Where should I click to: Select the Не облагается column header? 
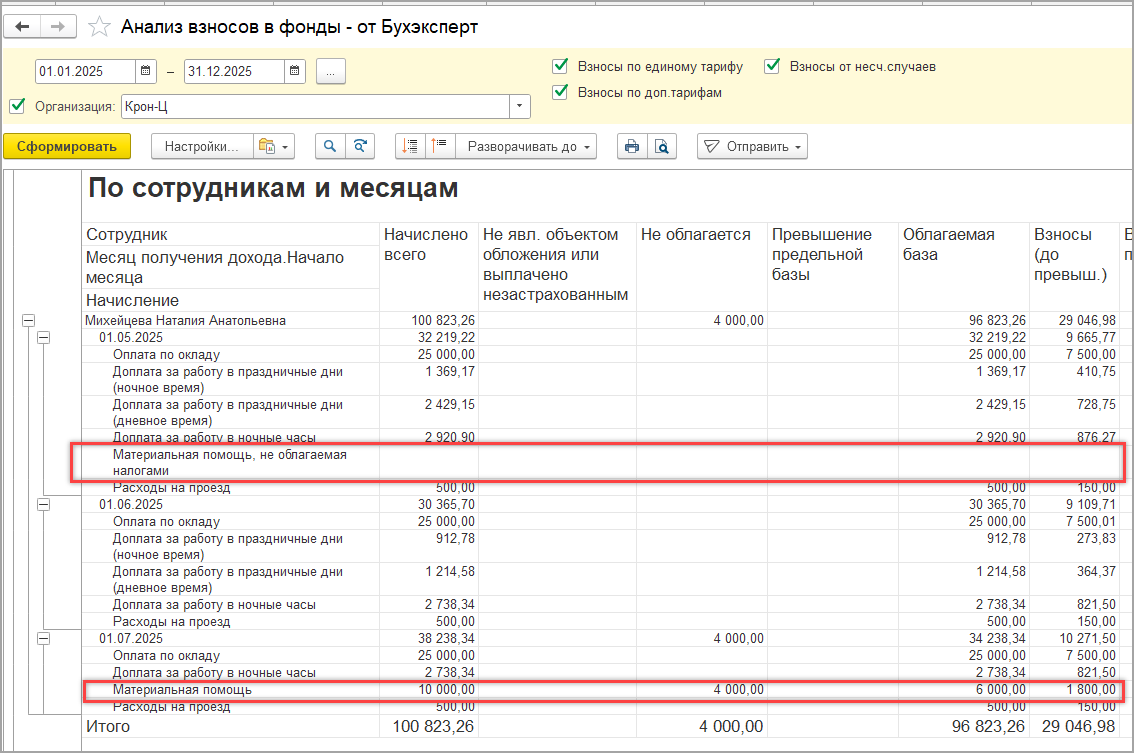pos(702,267)
